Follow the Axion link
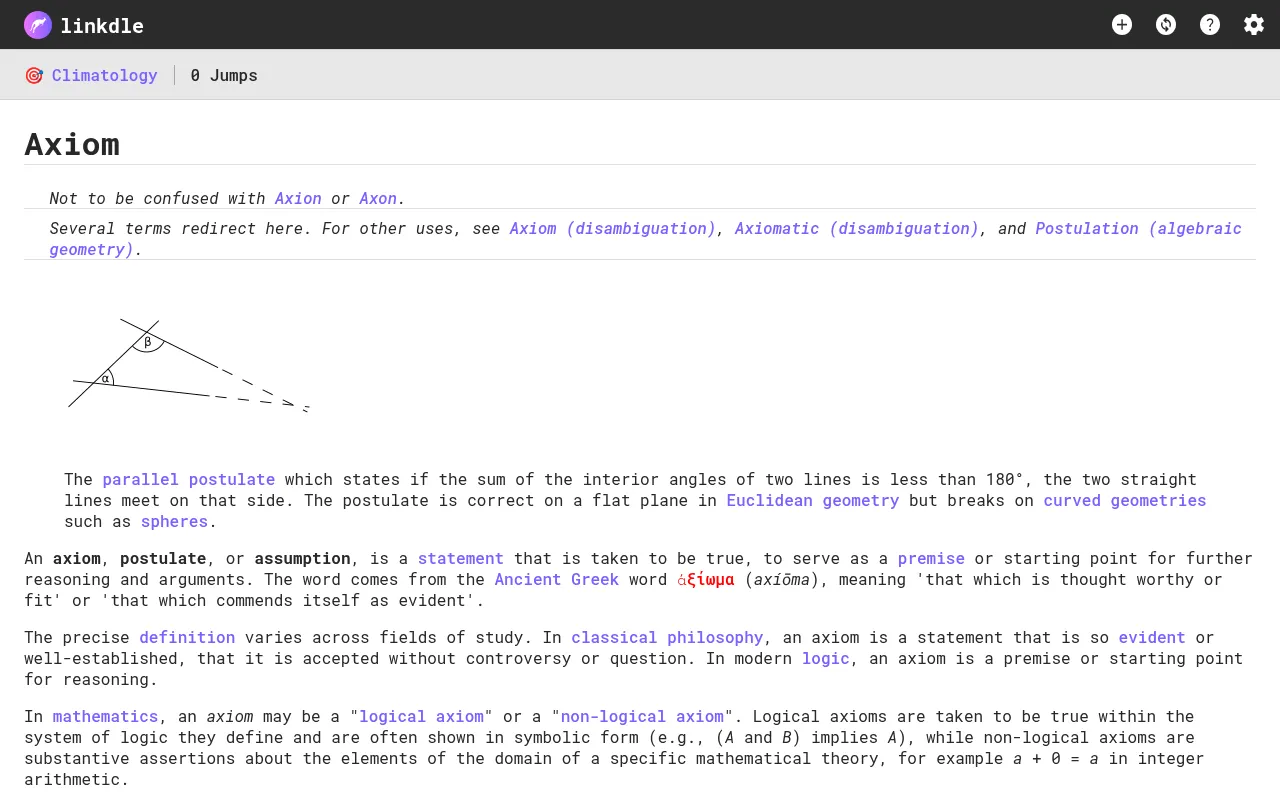Screen dimensions: 1280x800 click(298, 198)
